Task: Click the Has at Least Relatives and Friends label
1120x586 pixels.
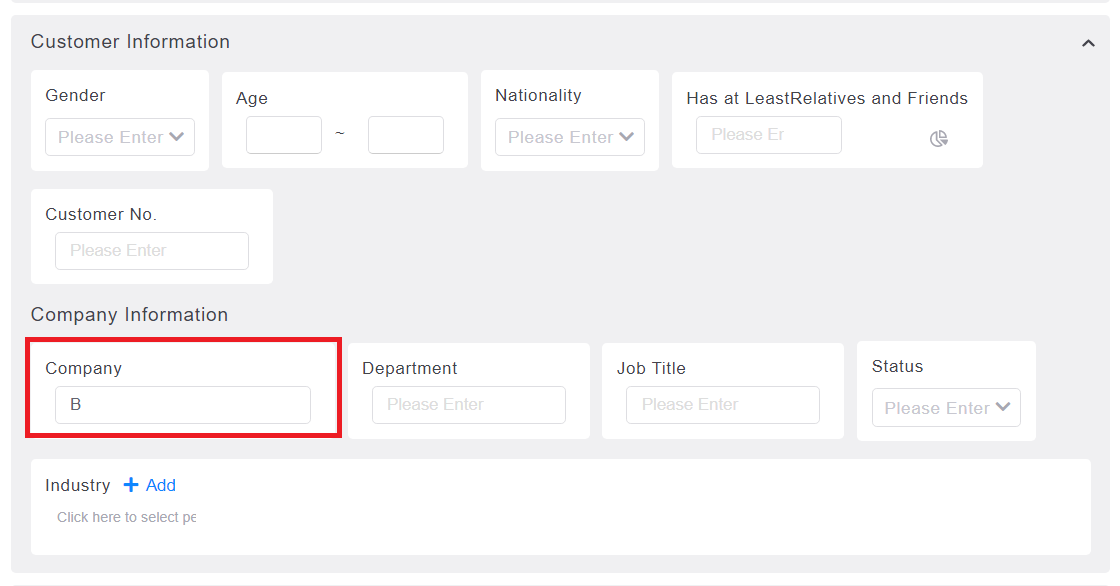Action: 827,98
